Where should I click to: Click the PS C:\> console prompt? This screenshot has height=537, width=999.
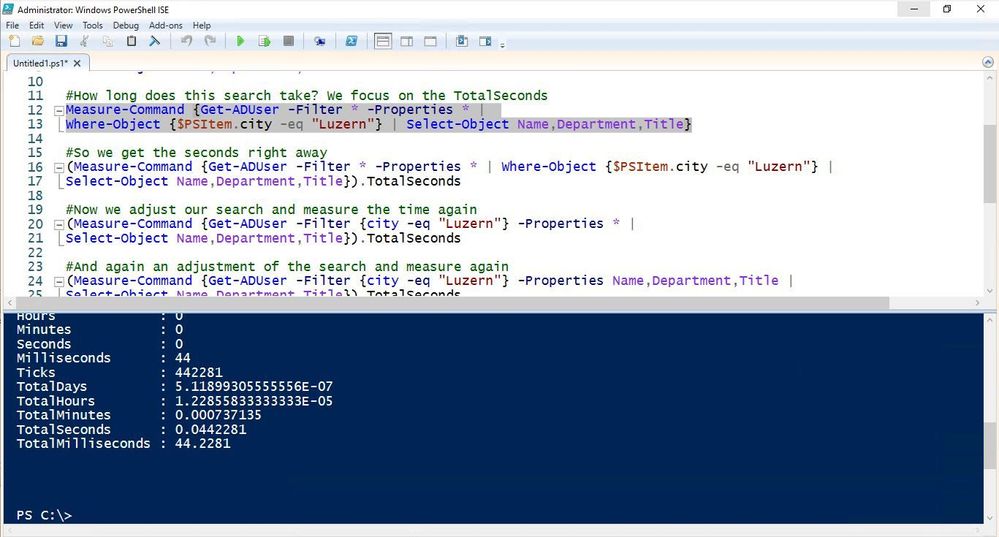pyautogui.click(x=44, y=515)
